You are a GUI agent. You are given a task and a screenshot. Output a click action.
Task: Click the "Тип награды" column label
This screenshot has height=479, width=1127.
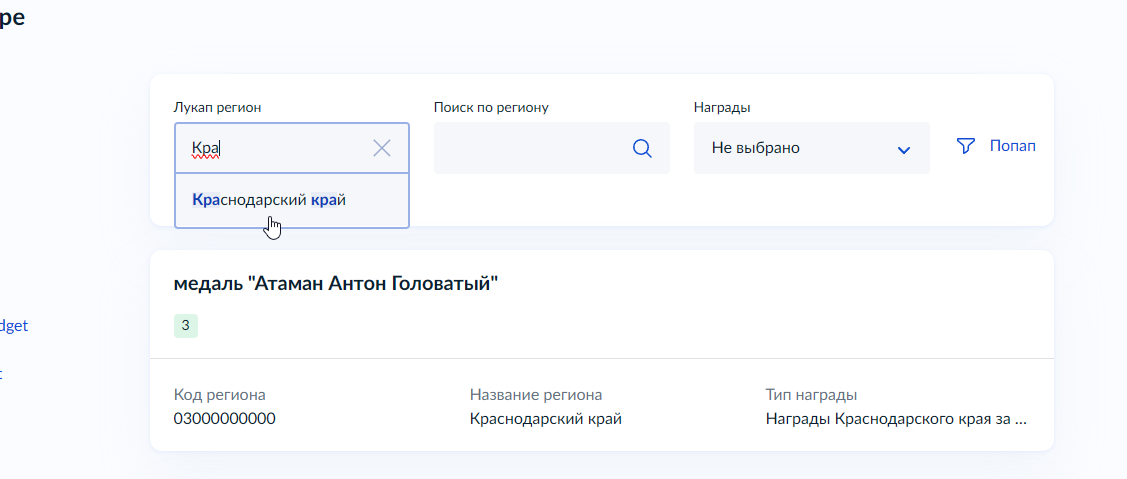pyautogui.click(x=812, y=395)
